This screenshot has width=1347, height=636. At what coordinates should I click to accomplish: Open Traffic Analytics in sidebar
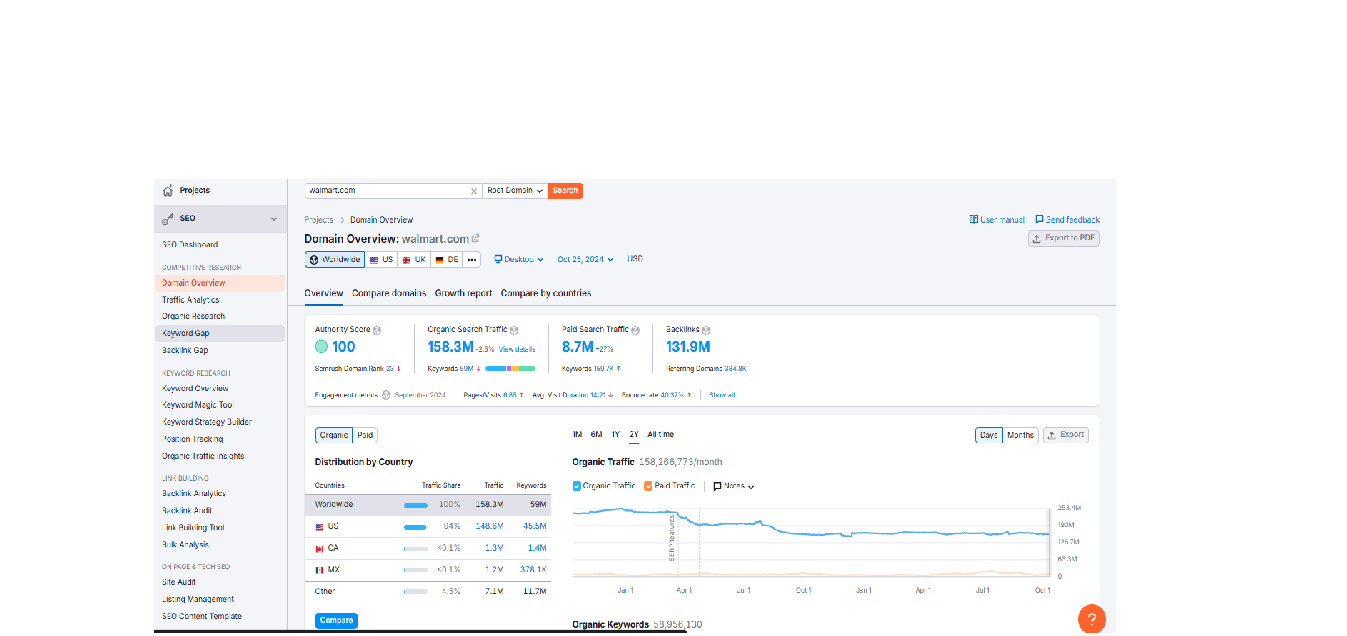tap(191, 300)
